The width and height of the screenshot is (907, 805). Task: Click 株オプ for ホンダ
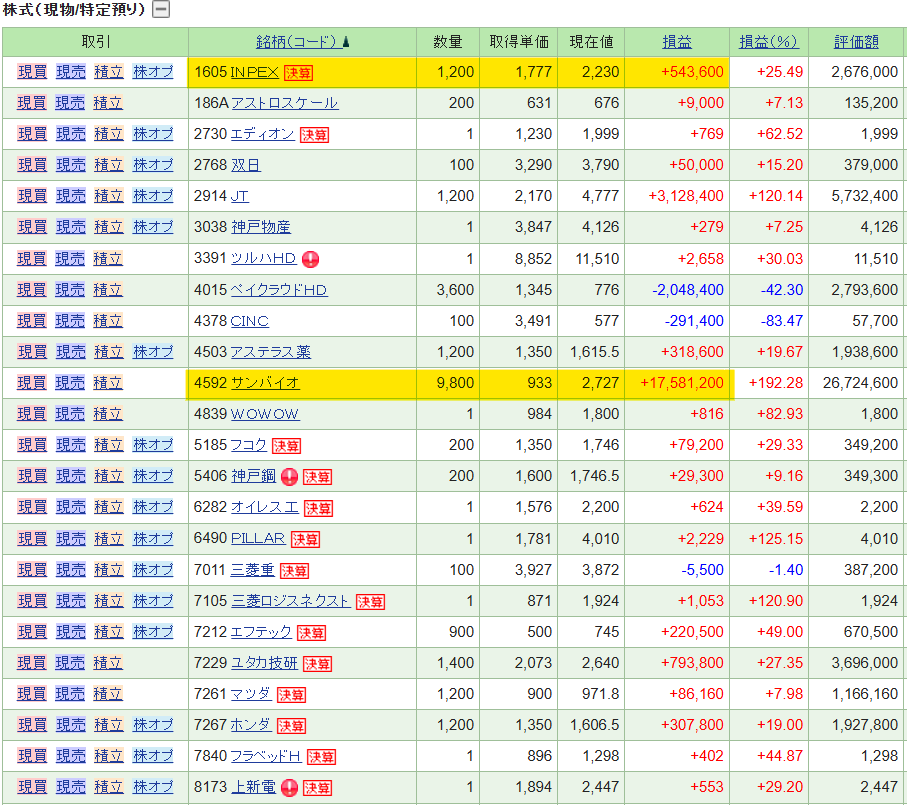coord(153,725)
